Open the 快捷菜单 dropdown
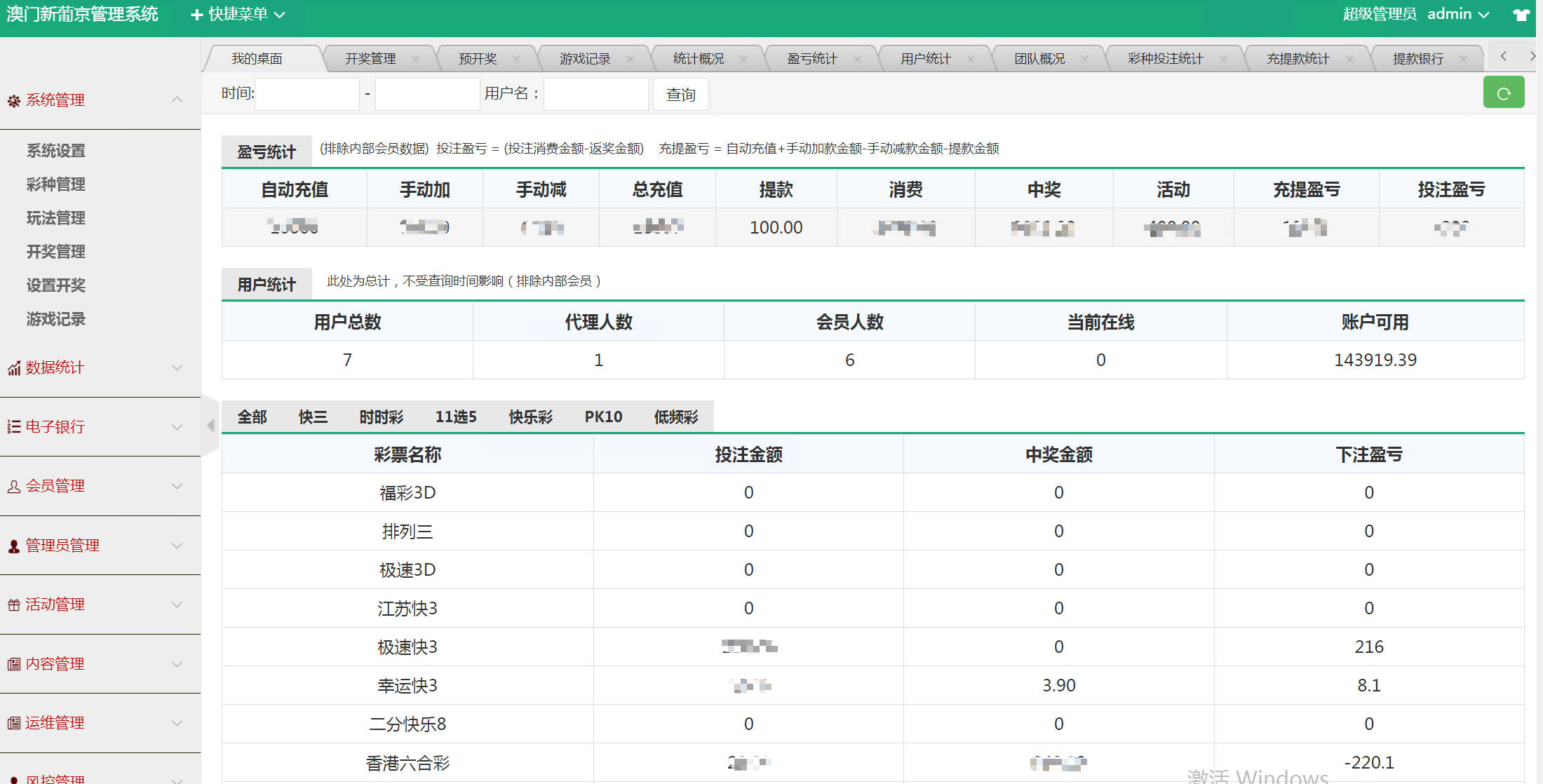 238,15
